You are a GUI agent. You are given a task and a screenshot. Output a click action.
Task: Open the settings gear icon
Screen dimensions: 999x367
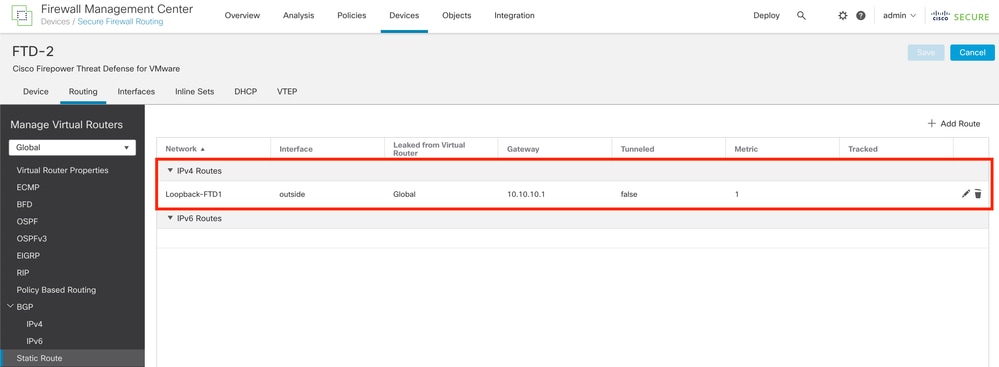pyautogui.click(x=843, y=15)
